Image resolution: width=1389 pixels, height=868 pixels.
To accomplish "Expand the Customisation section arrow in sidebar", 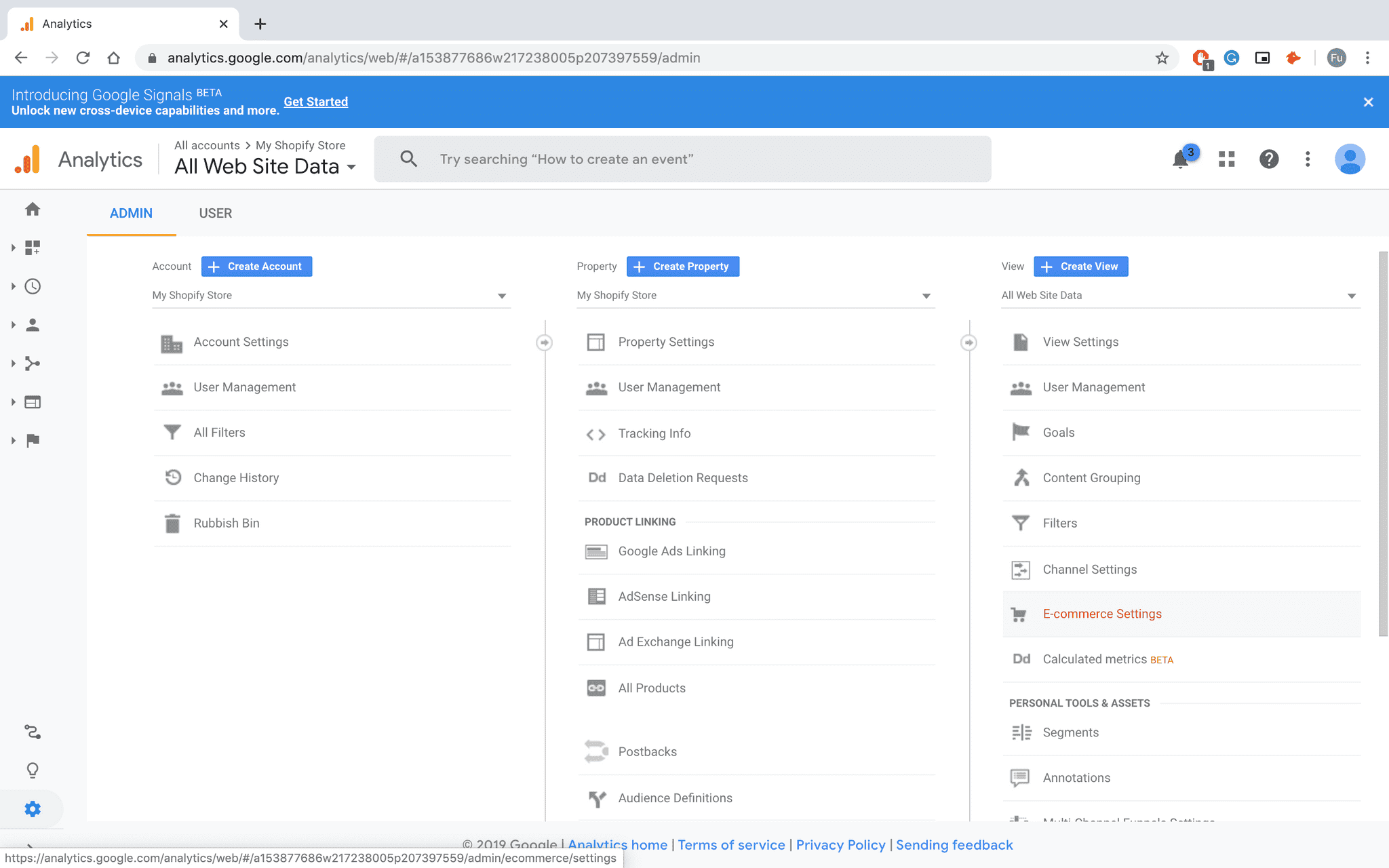I will pyautogui.click(x=13, y=248).
